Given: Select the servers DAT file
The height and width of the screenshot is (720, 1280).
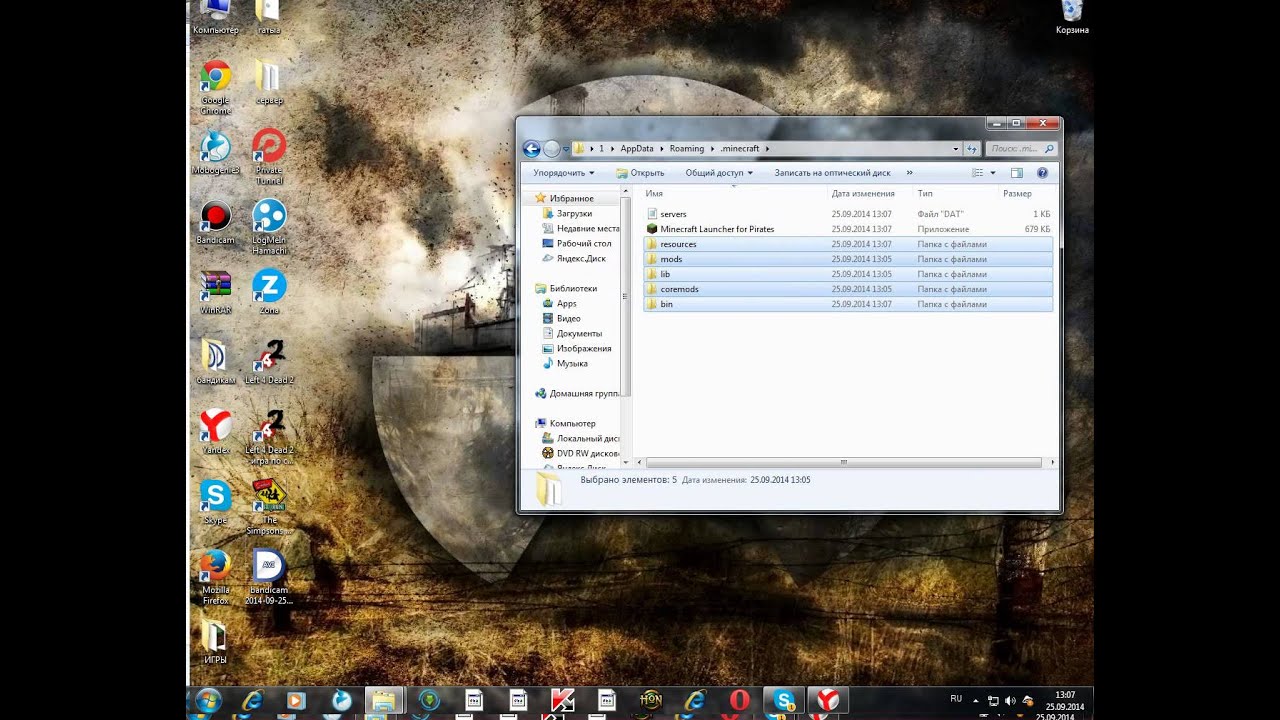Looking at the screenshot, I should coord(848,214).
